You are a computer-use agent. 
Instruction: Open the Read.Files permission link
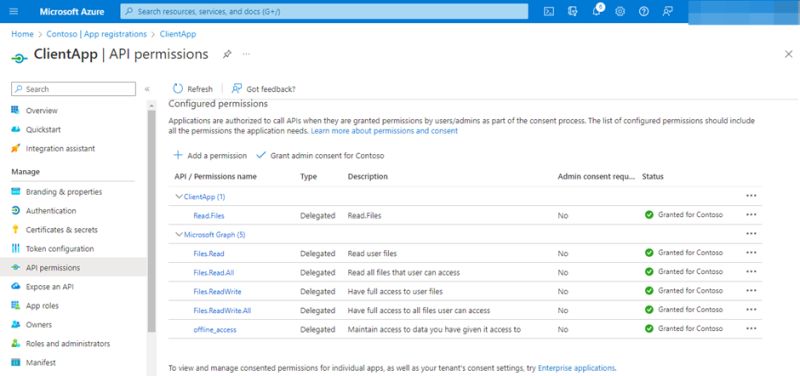(x=209, y=216)
